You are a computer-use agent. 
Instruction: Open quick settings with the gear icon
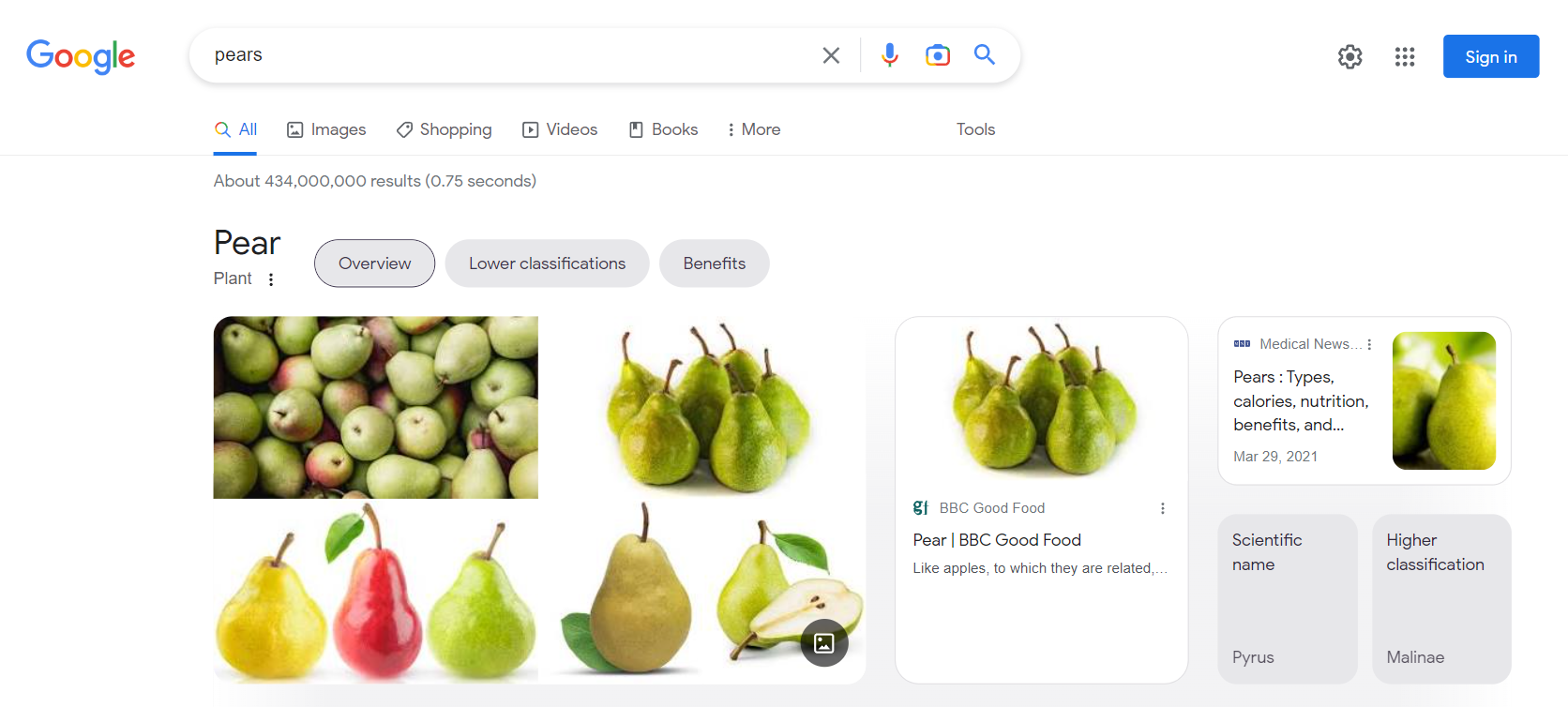click(x=1349, y=56)
